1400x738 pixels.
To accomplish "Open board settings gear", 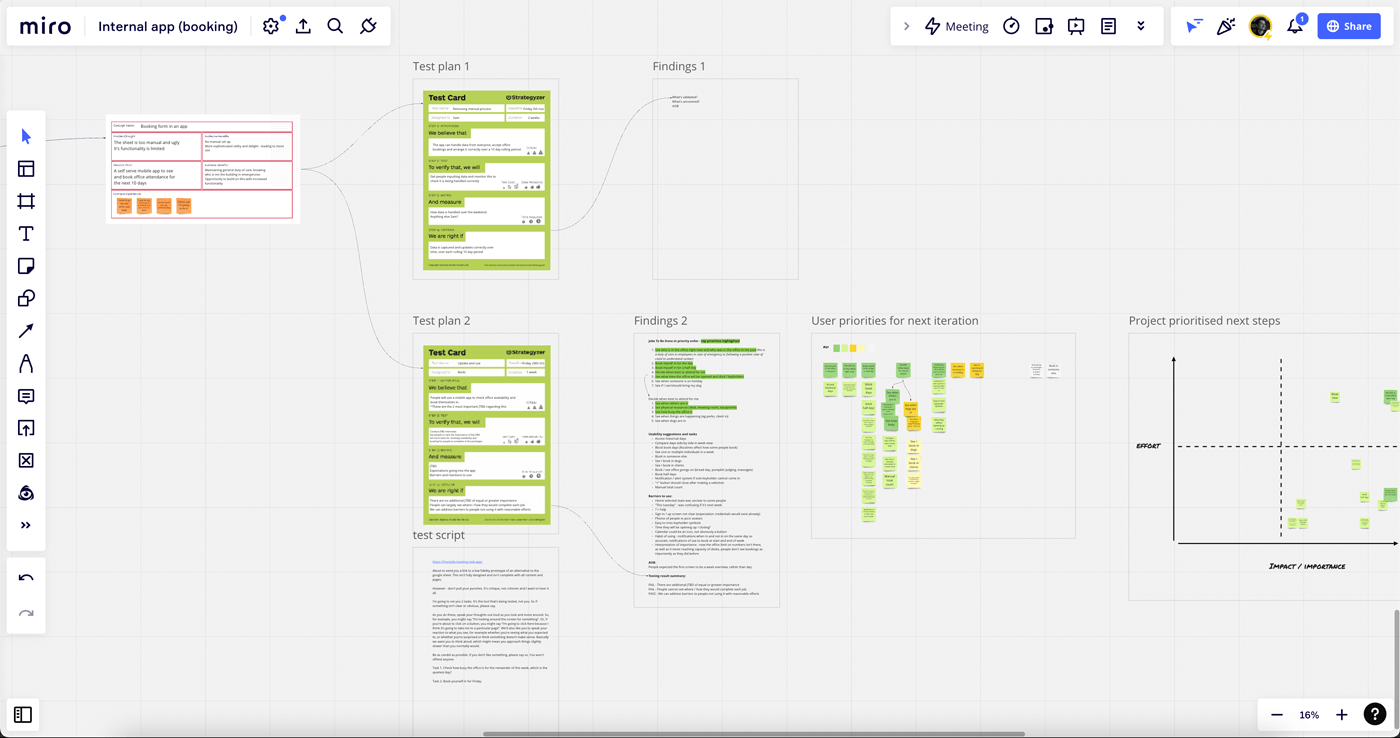I will (271, 26).
